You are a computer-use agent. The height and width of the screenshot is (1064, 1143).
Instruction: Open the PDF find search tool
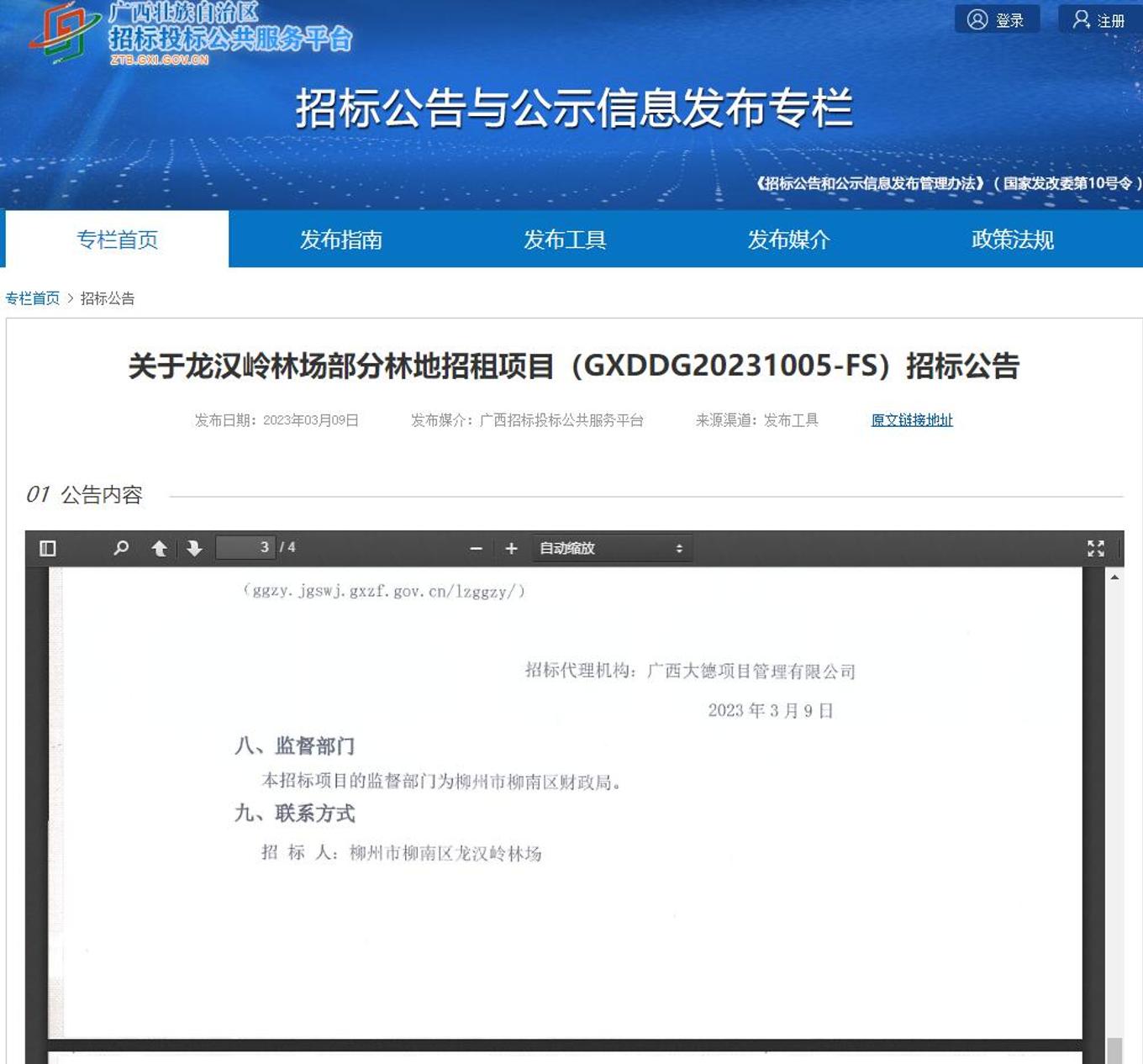(121, 549)
